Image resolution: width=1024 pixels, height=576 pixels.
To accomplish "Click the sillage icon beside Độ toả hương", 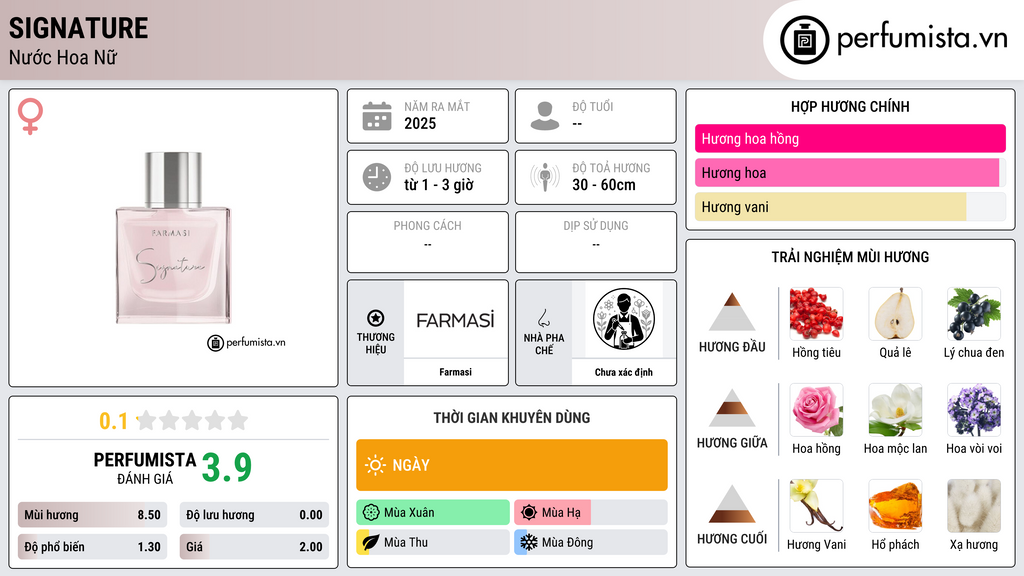I will (x=545, y=177).
